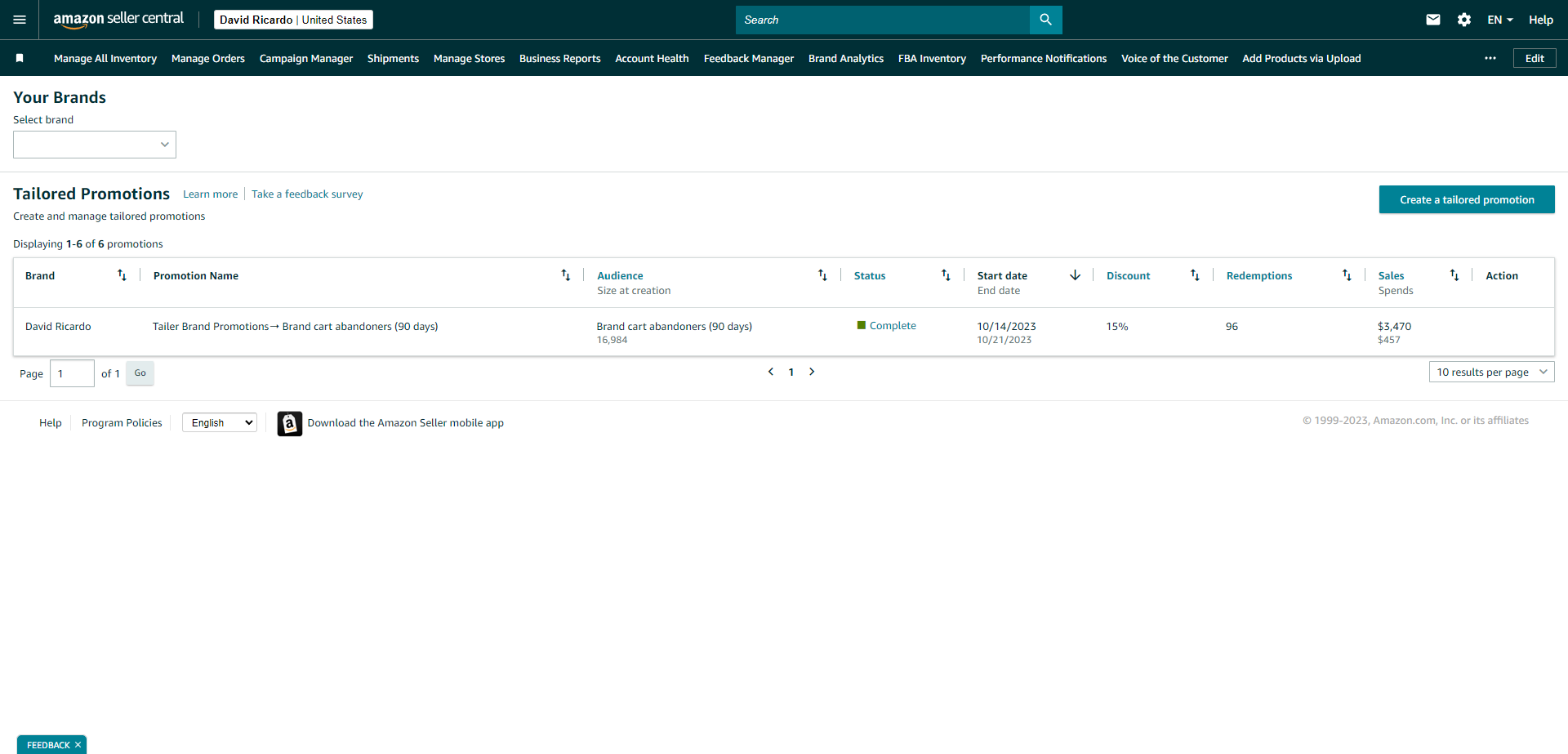This screenshot has height=754, width=1568.
Task: Click Create a tailored promotion
Action: click(x=1467, y=199)
